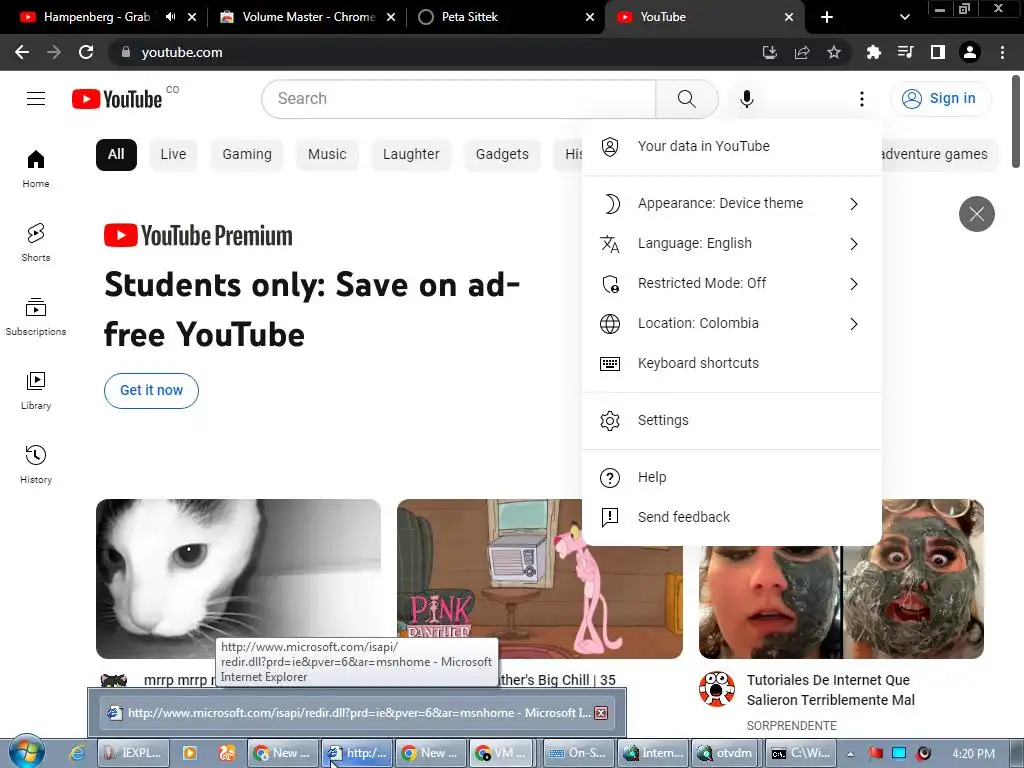Click into the YouTube search field

coord(459,99)
